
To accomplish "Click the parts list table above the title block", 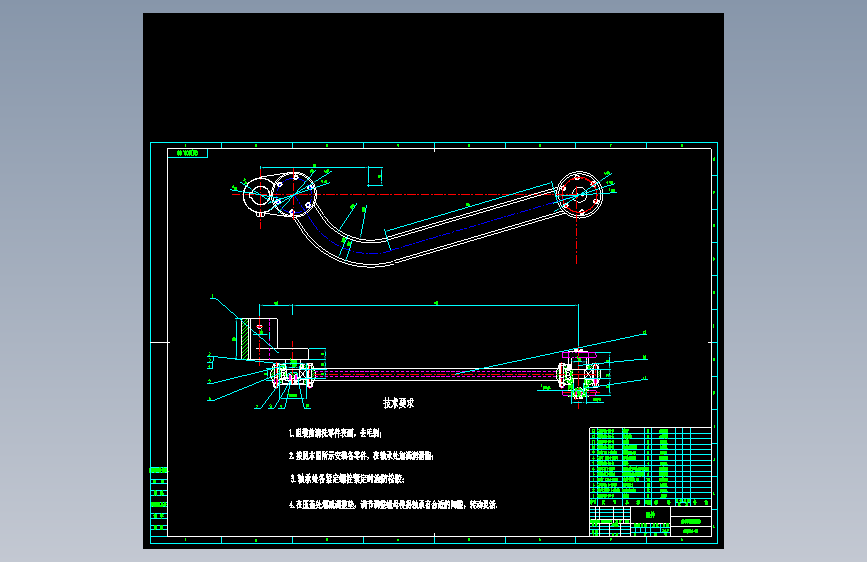I will [x=651, y=466].
